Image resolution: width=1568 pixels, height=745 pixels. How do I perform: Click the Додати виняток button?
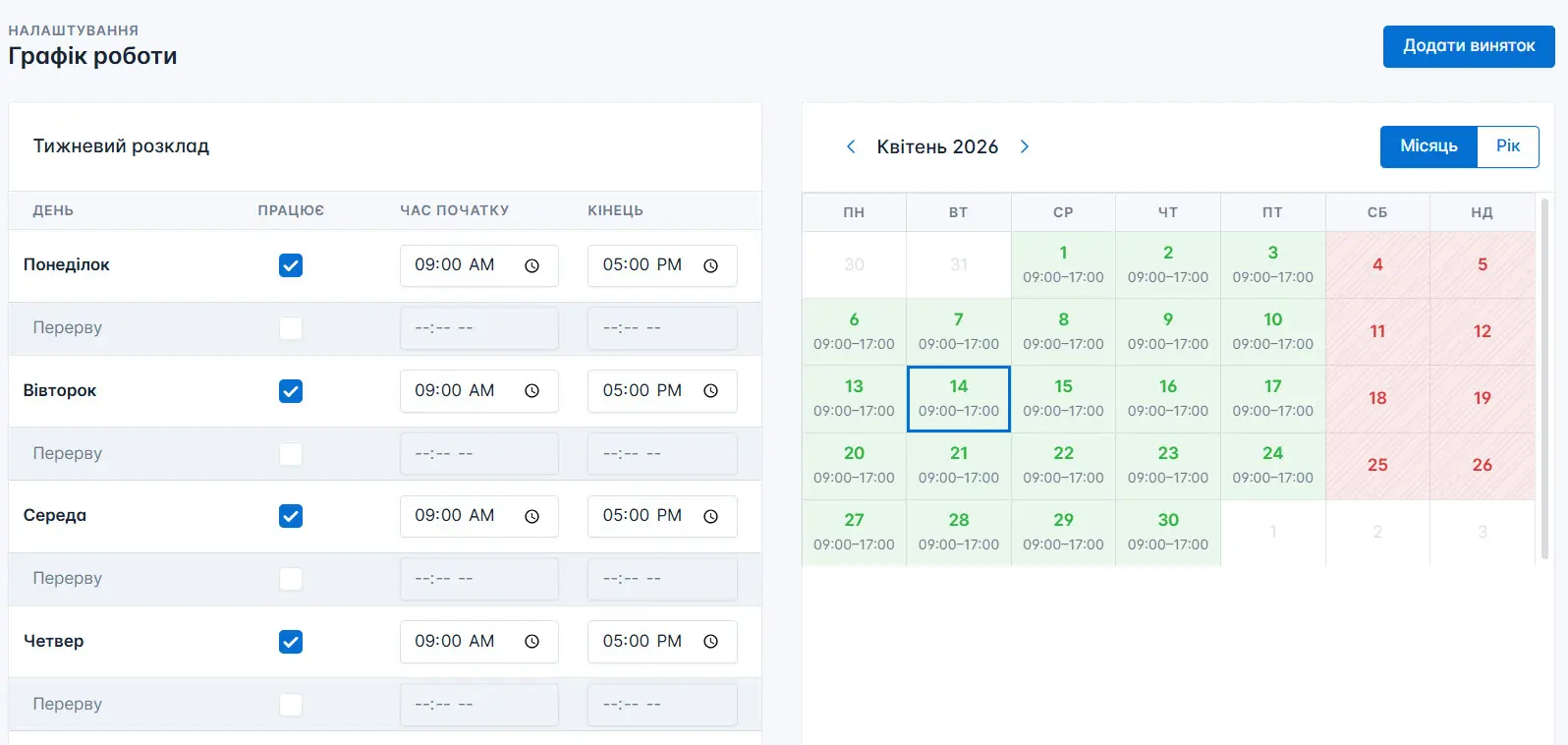pos(1468,46)
